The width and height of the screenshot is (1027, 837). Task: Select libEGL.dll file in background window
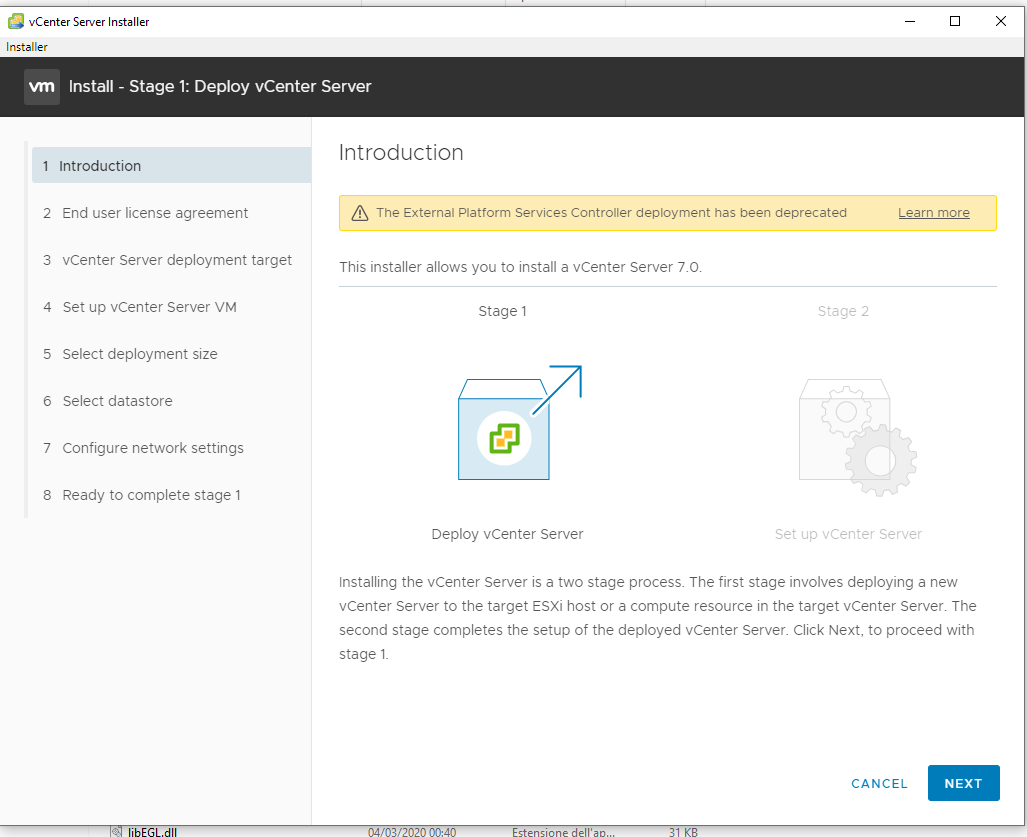point(152,832)
